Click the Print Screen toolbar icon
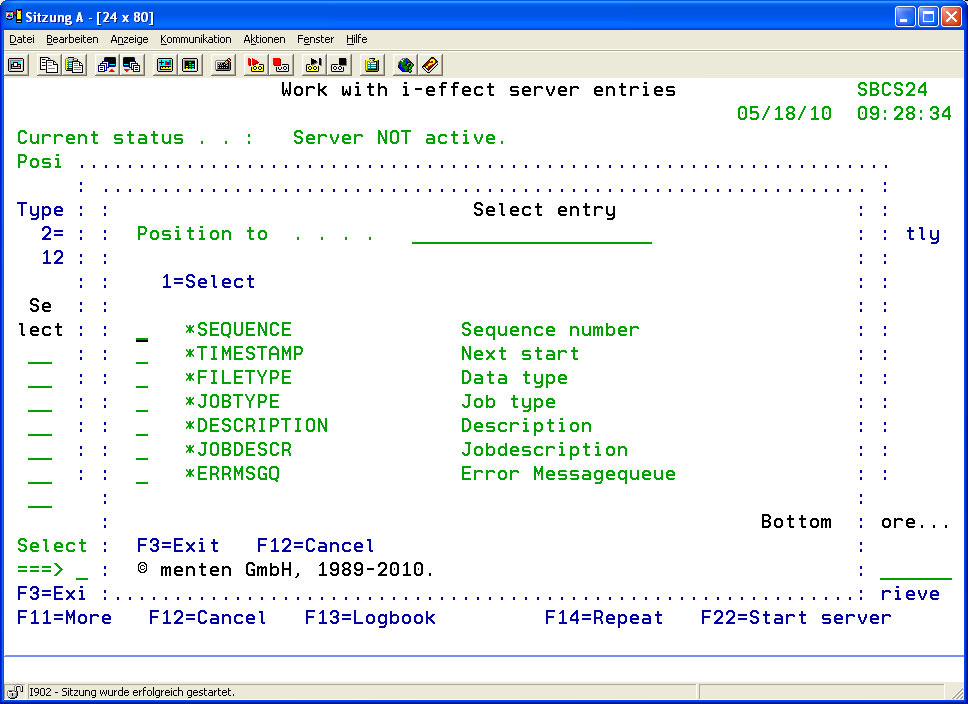Viewport: 968px width, 704px height. pyautogui.click(x=17, y=65)
